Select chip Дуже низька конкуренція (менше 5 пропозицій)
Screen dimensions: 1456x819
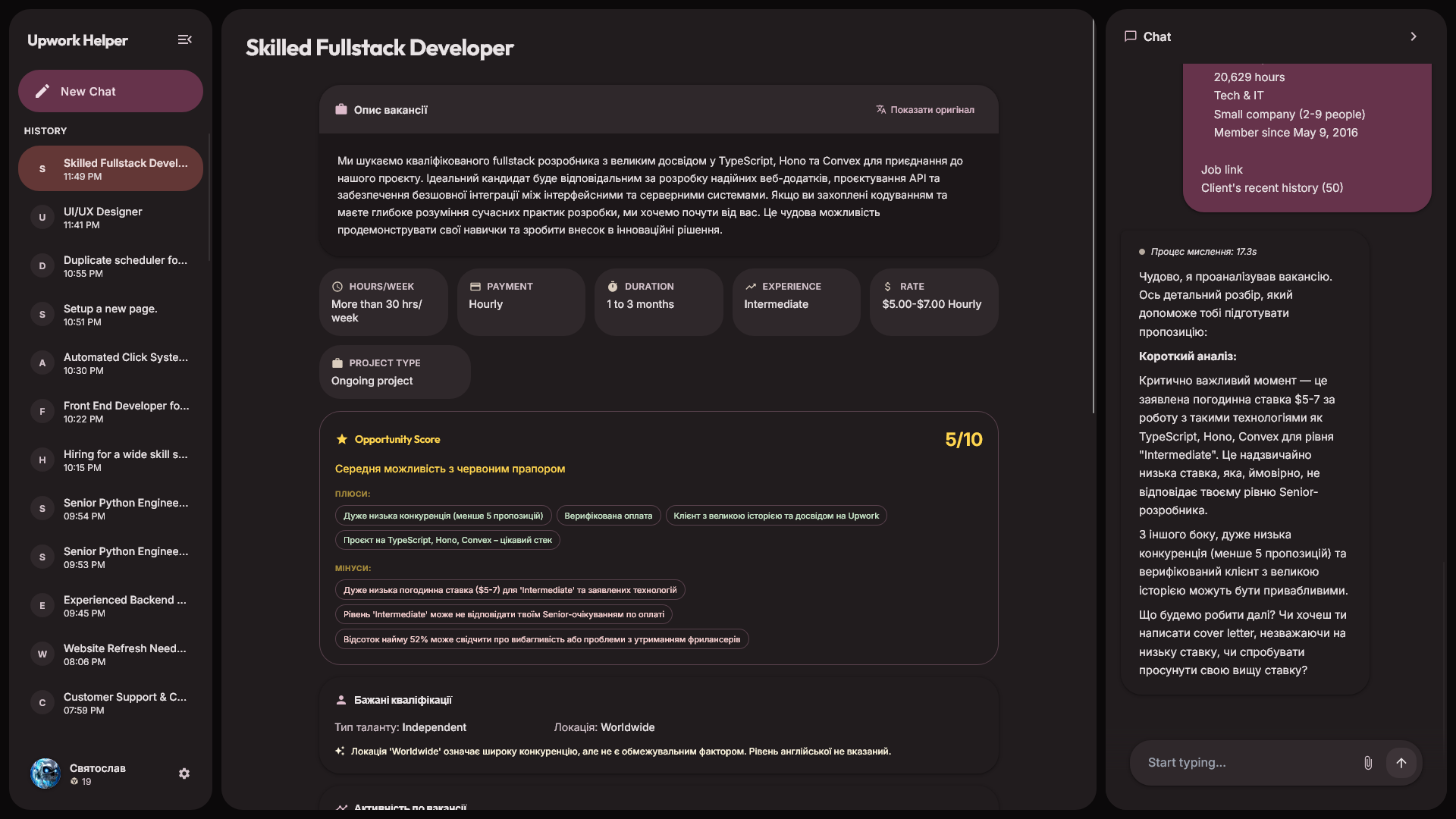(444, 516)
